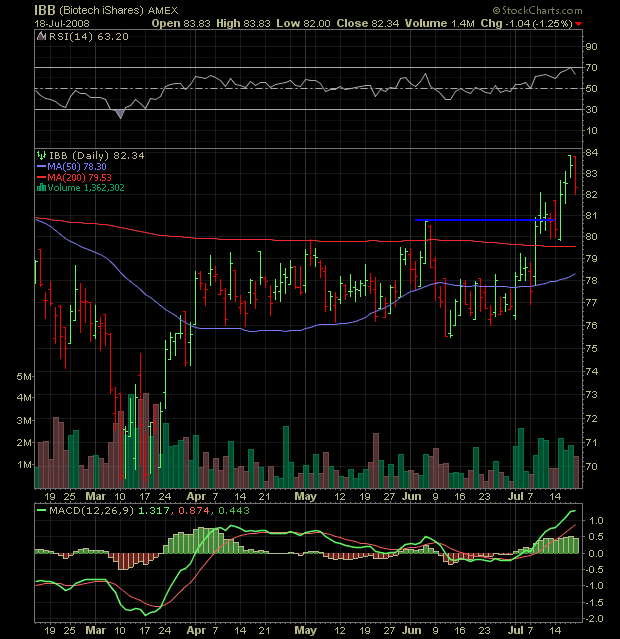Click the Chg -1.04 (-1.25%) value
Viewport: 620px width, 639px height.
point(527,24)
